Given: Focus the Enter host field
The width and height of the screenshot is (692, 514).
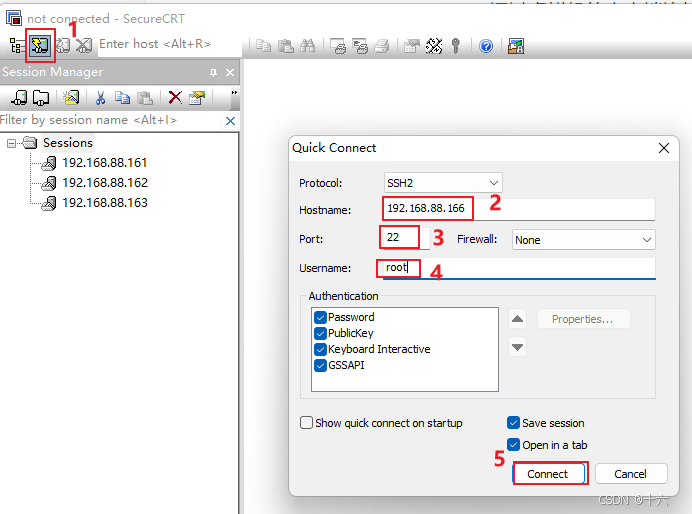Looking at the screenshot, I should [169, 44].
